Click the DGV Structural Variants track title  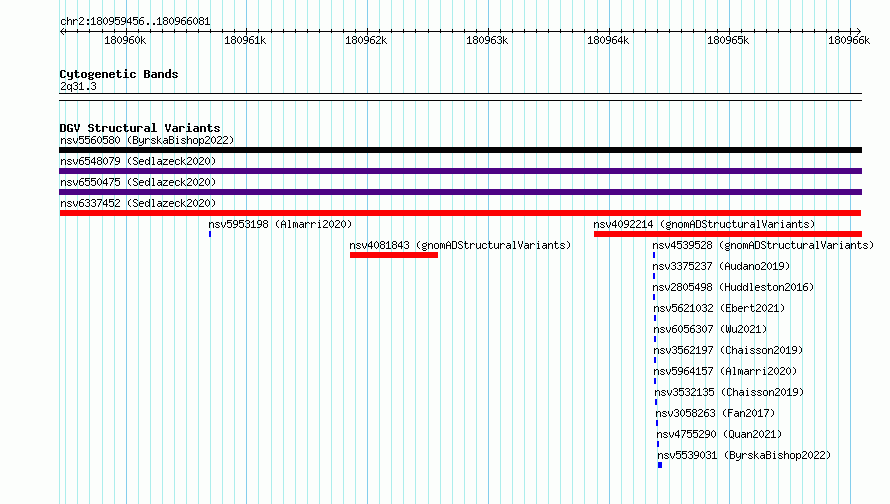coord(140,128)
